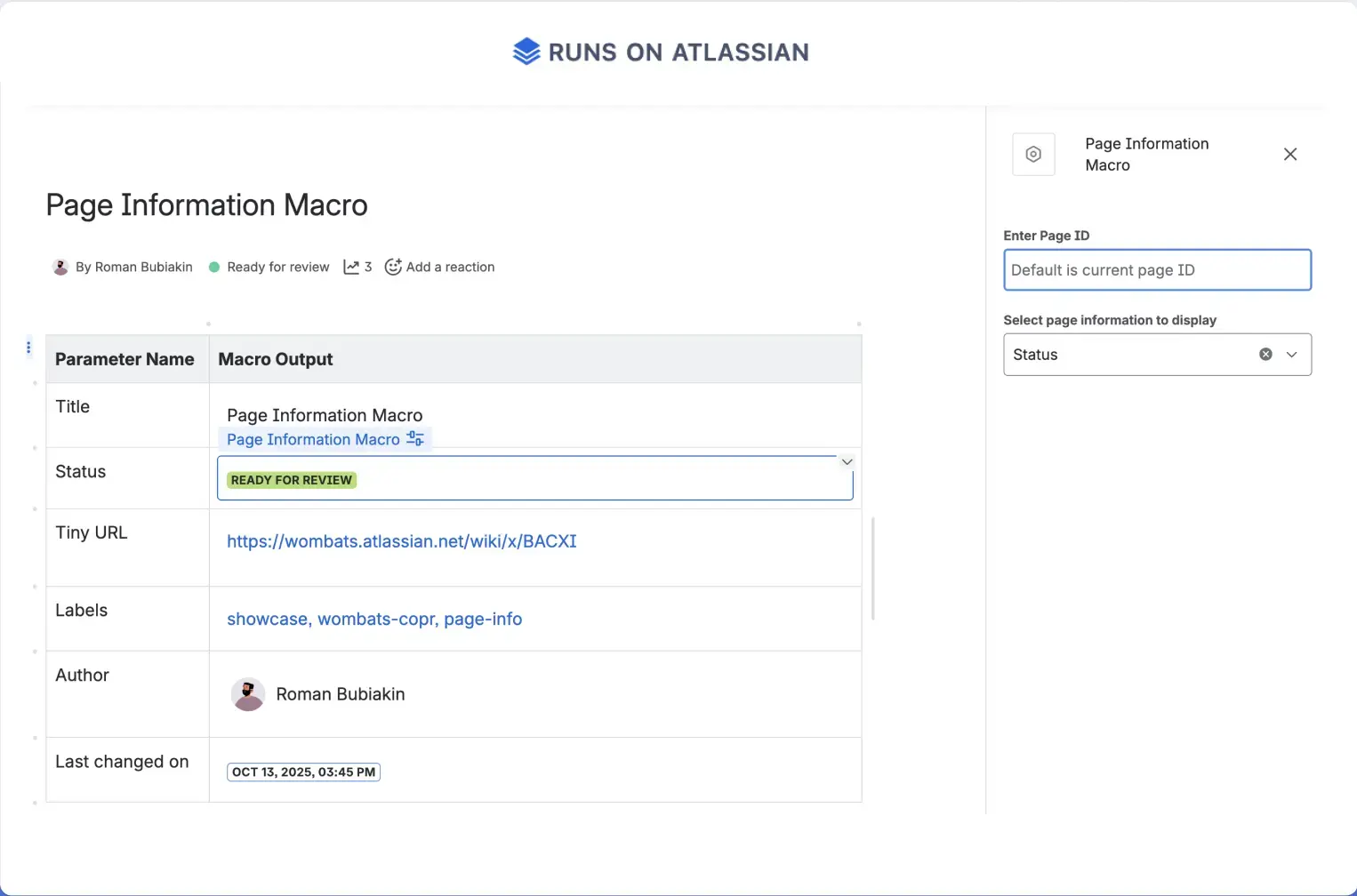
Task: Click the Last changed on row label
Action: pos(122,762)
